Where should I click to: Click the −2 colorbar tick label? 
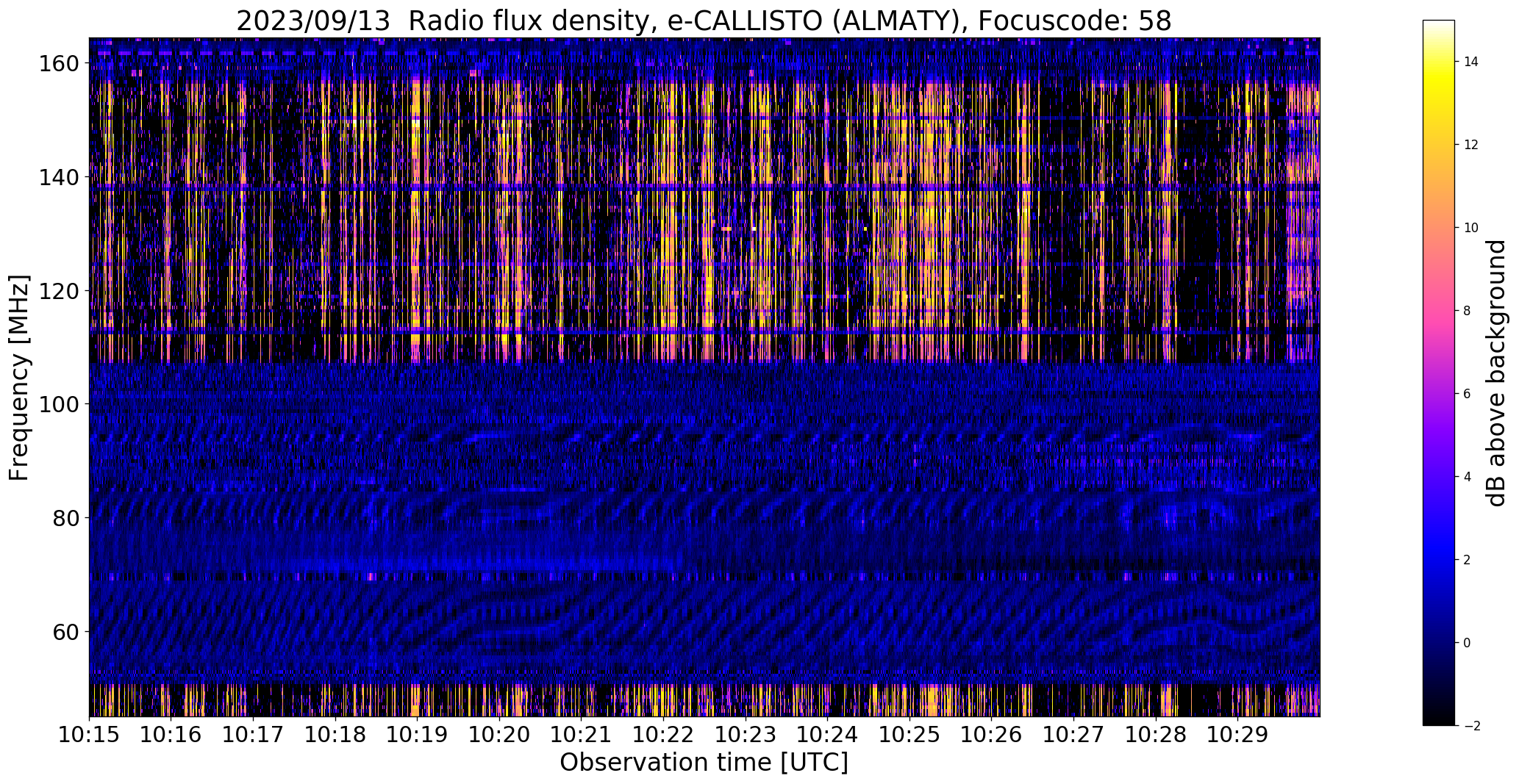point(1471,726)
